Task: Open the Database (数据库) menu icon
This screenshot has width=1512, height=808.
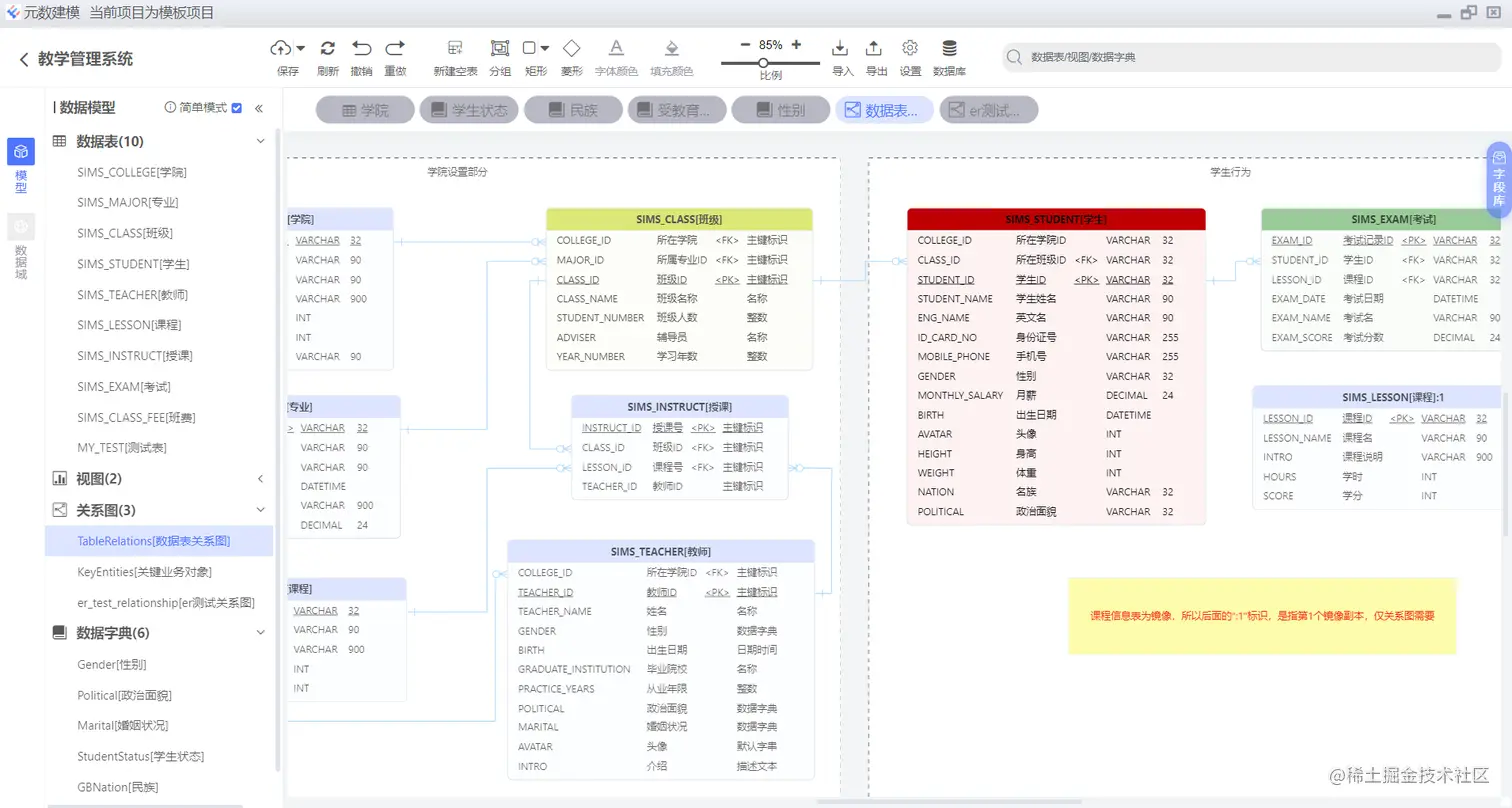Action: pyautogui.click(x=949, y=47)
